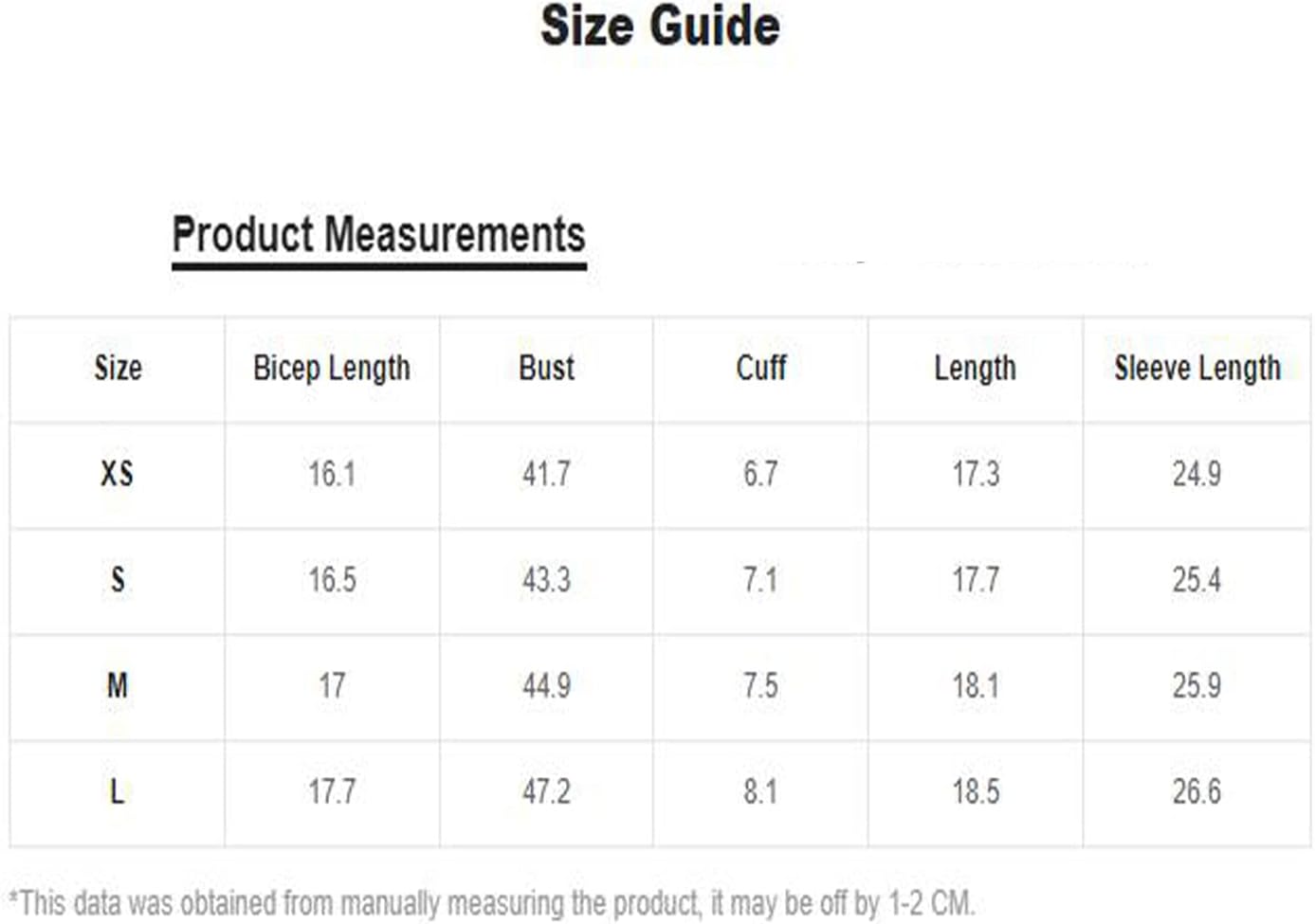Viewport: 1315px width, 924px height.
Task: Click XS bust value 41.7
Action: (x=546, y=473)
